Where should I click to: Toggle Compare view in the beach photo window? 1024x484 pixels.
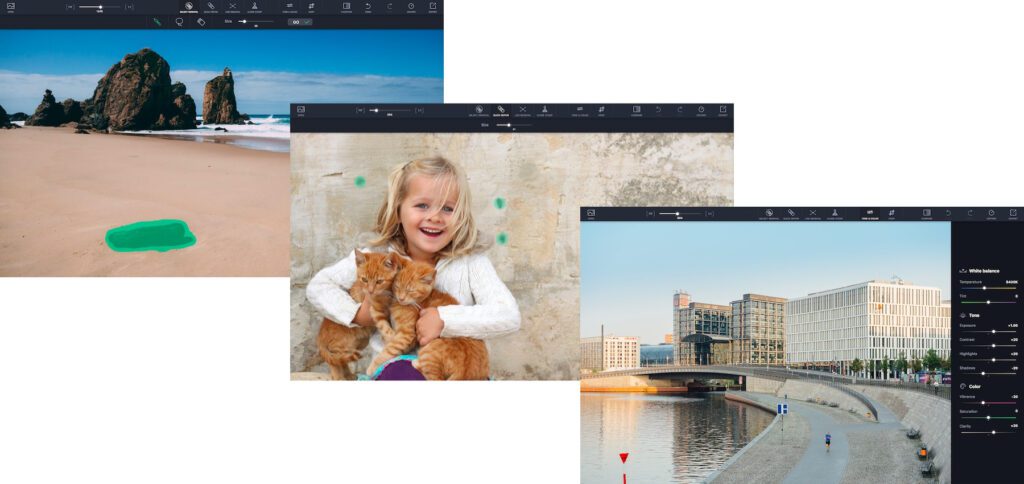[346, 7]
